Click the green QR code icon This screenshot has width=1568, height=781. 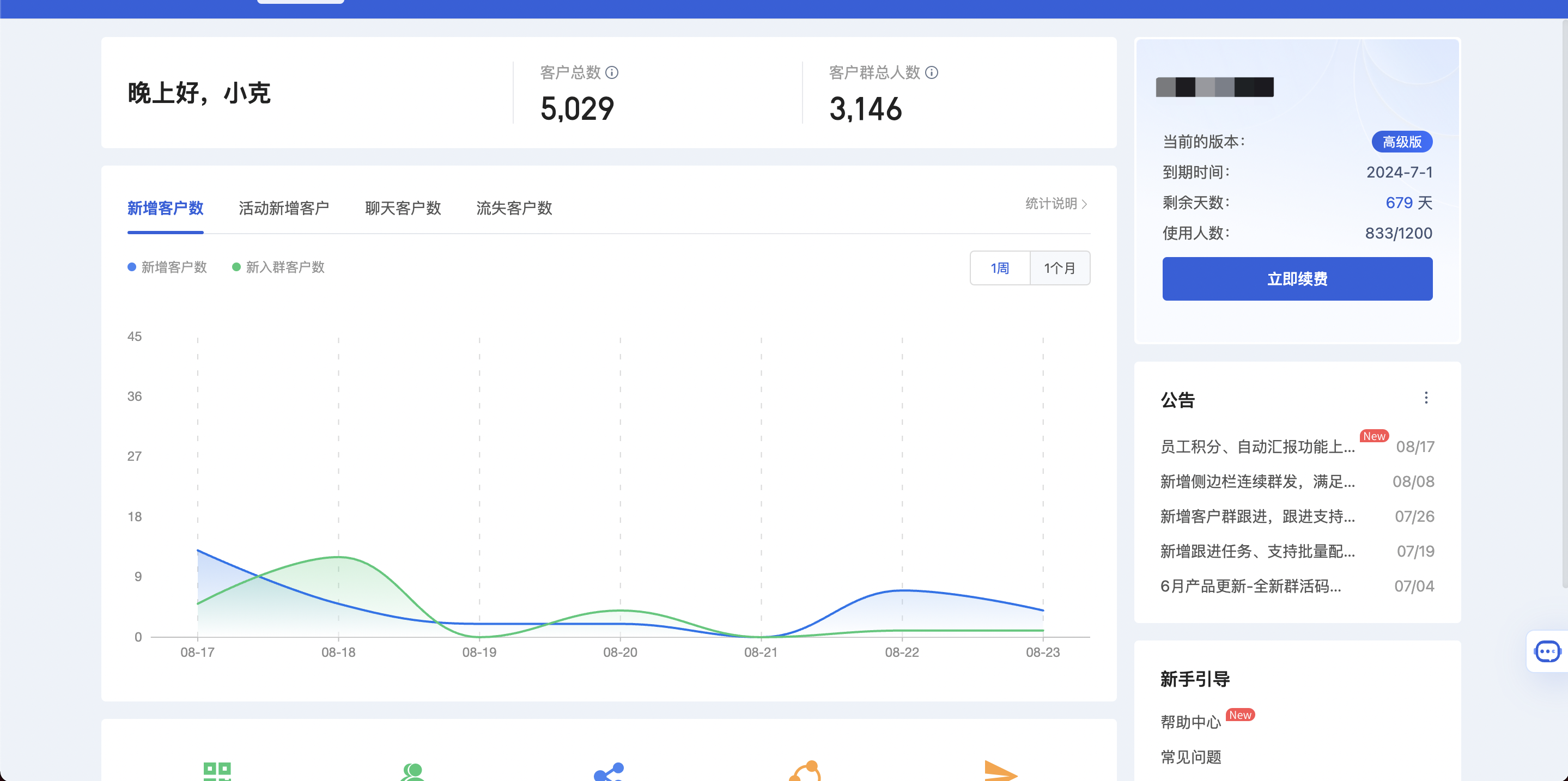[217, 771]
